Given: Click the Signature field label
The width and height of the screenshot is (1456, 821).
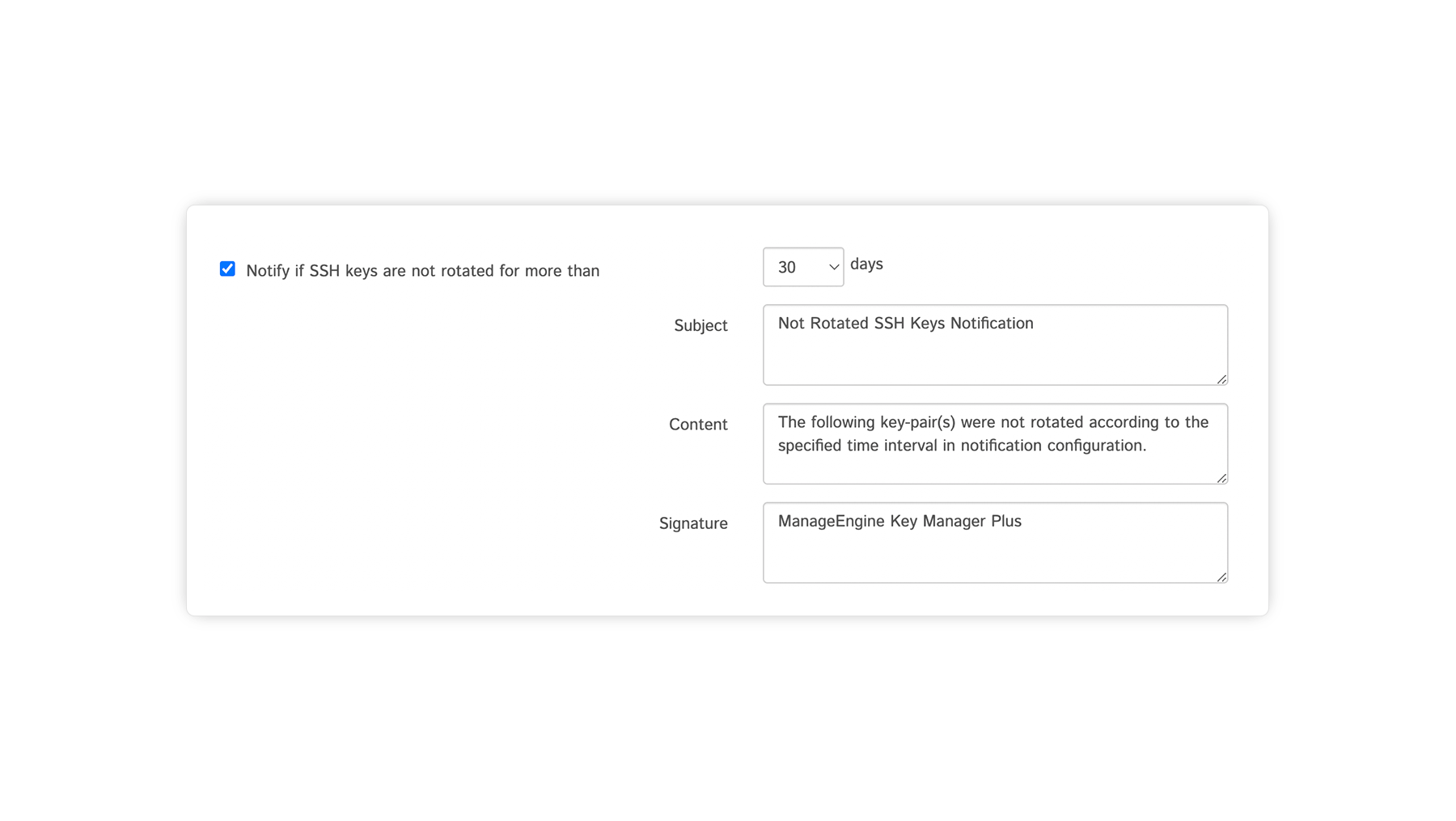Looking at the screenshot, I should (x=693, y=523).
